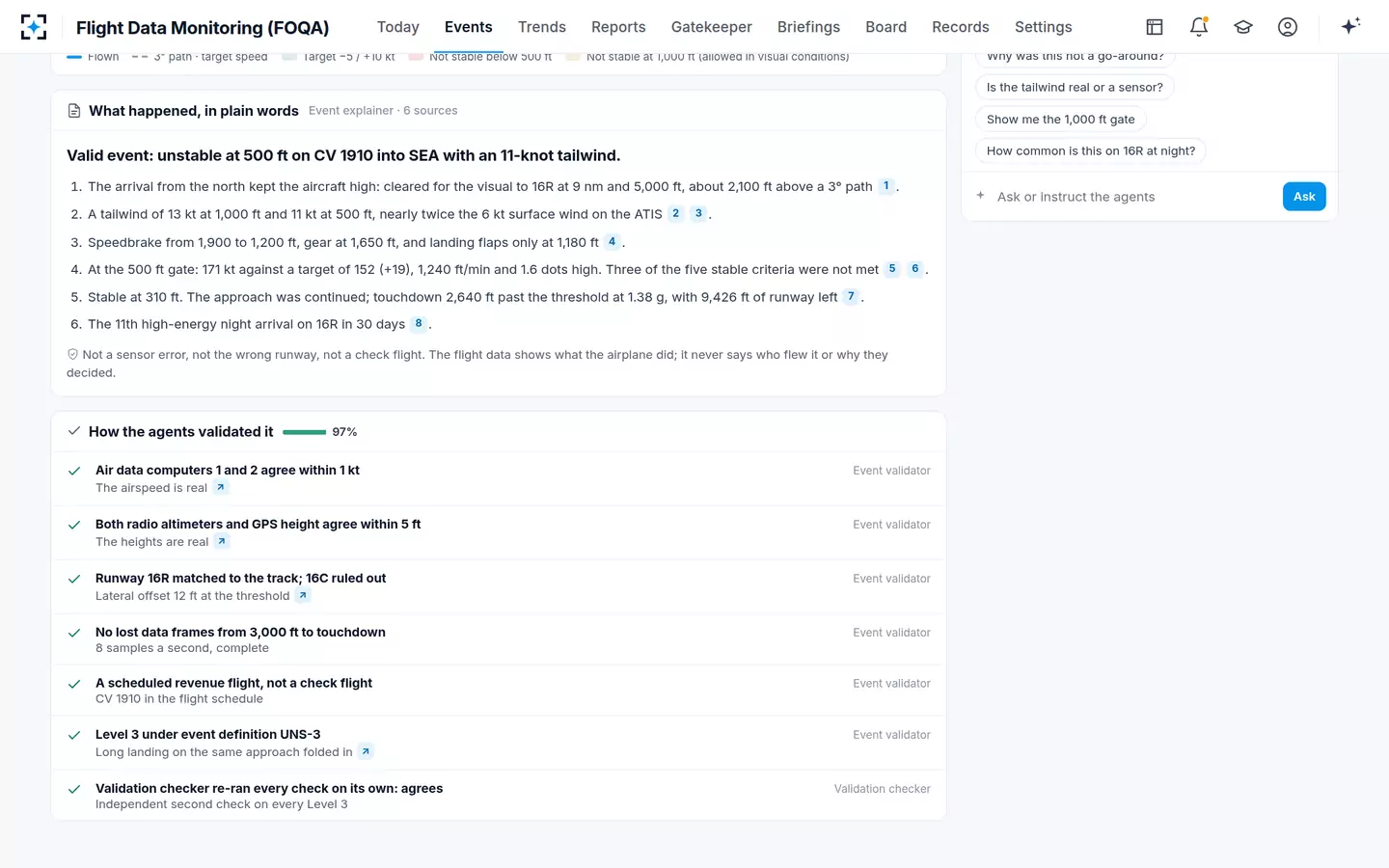Open the arrow link beside "Lateral offset 12 ft"

[x=303, y=596]
